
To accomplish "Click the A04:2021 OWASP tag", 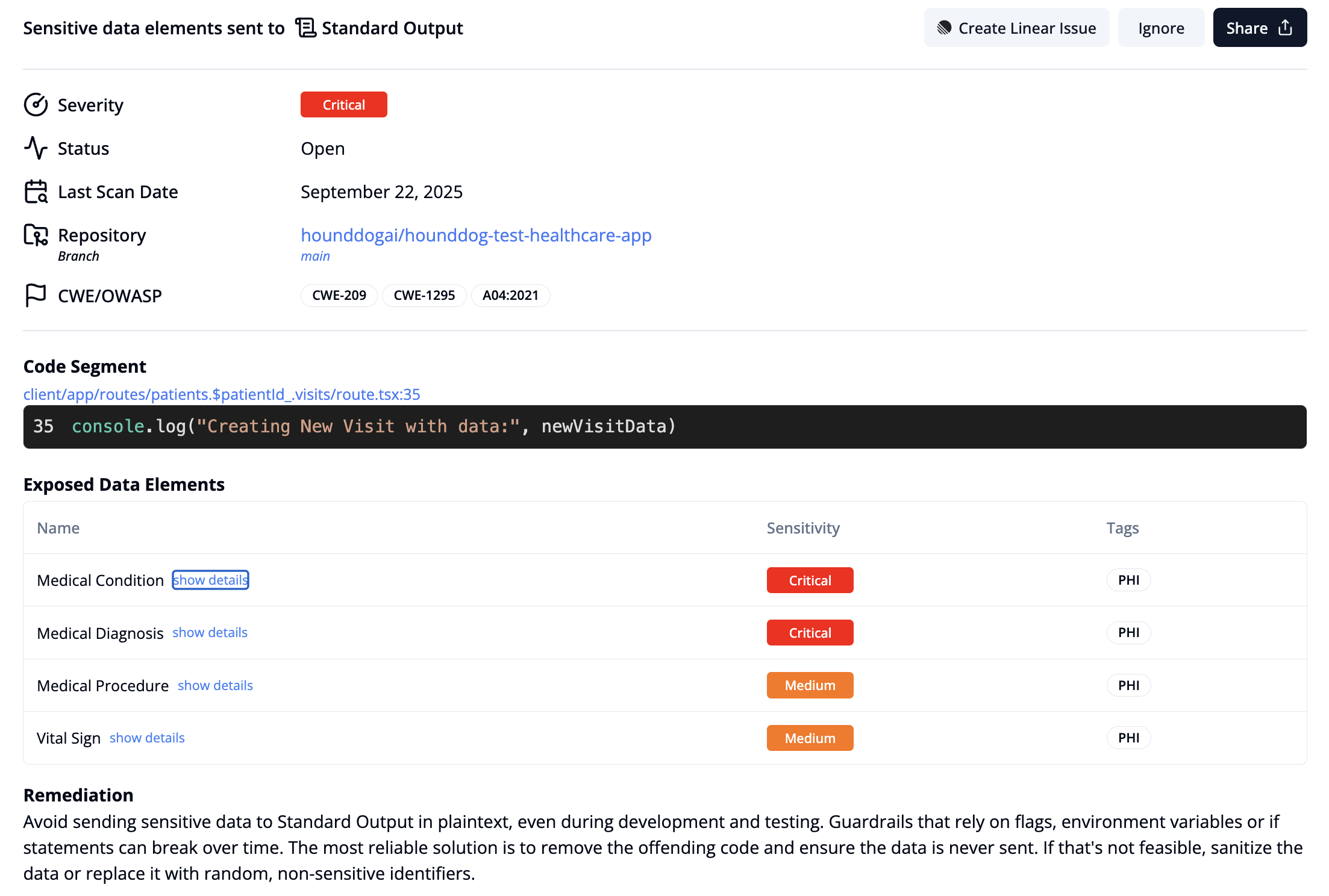I will (x=510, y=295).
